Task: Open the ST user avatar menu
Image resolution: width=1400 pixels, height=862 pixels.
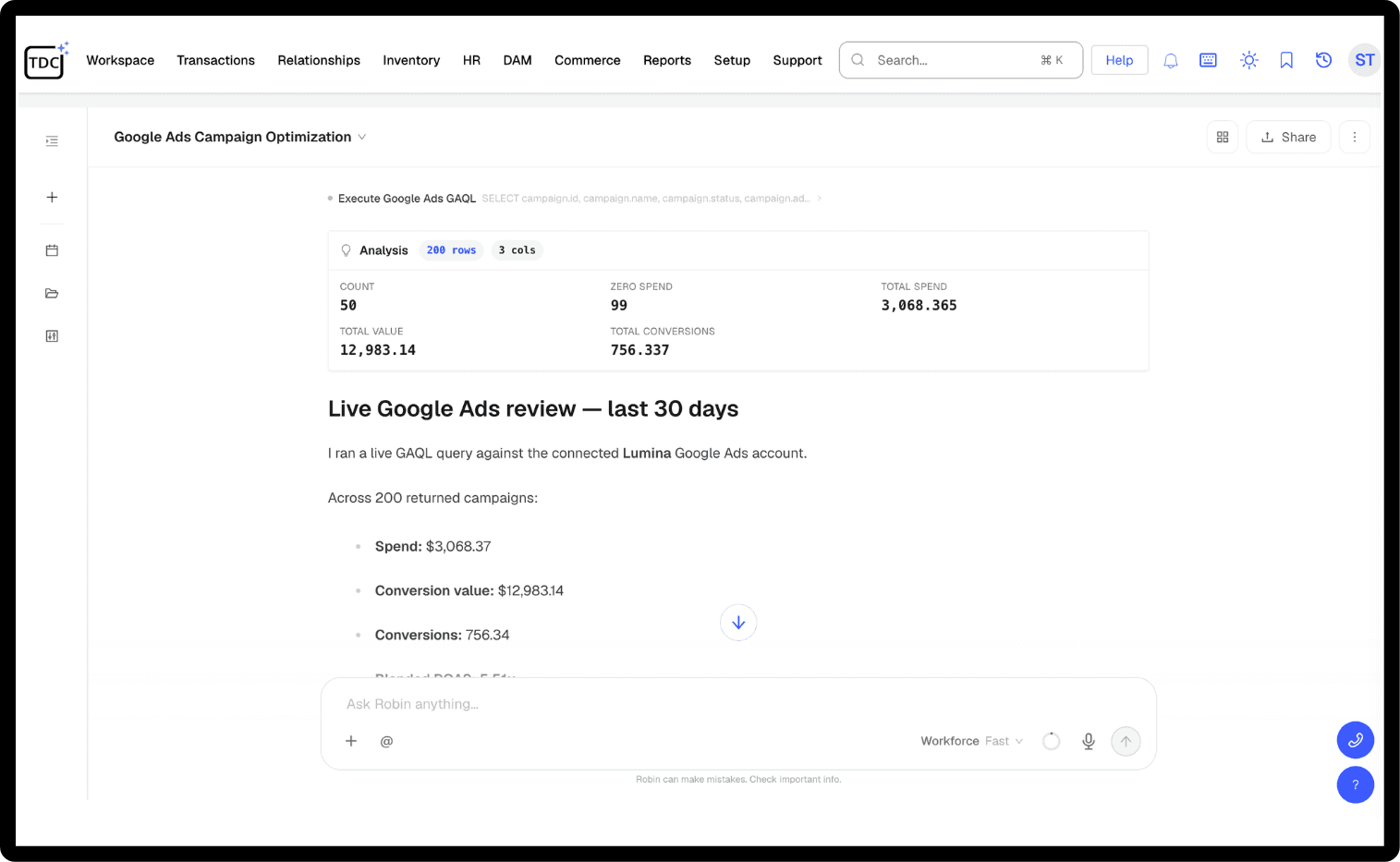Action: (x=1365, y=60)
